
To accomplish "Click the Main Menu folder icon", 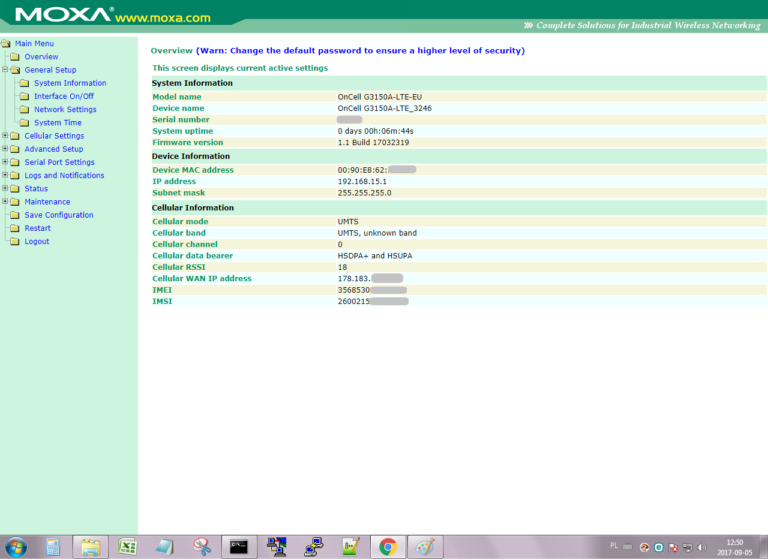I will (5, 44).
